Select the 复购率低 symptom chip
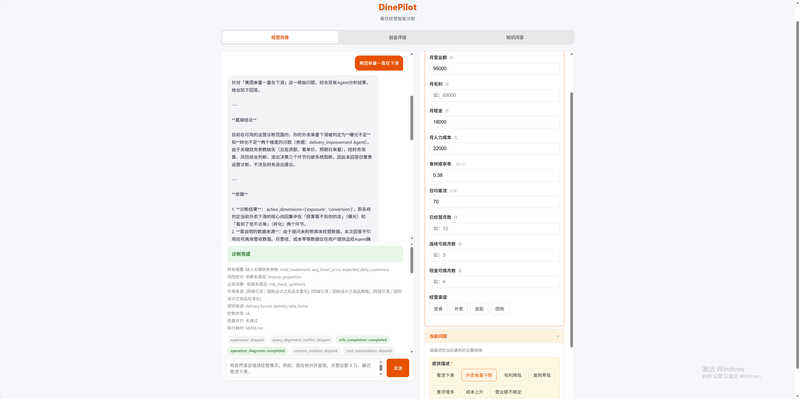The width and height of the screenshot is (800, 399). (542, 375)
